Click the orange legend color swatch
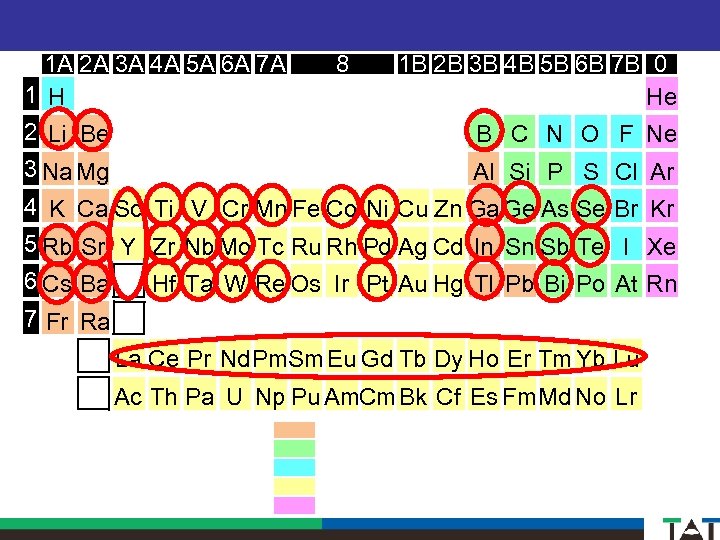Viewport: 720px width, 540px height. point(294,430)
